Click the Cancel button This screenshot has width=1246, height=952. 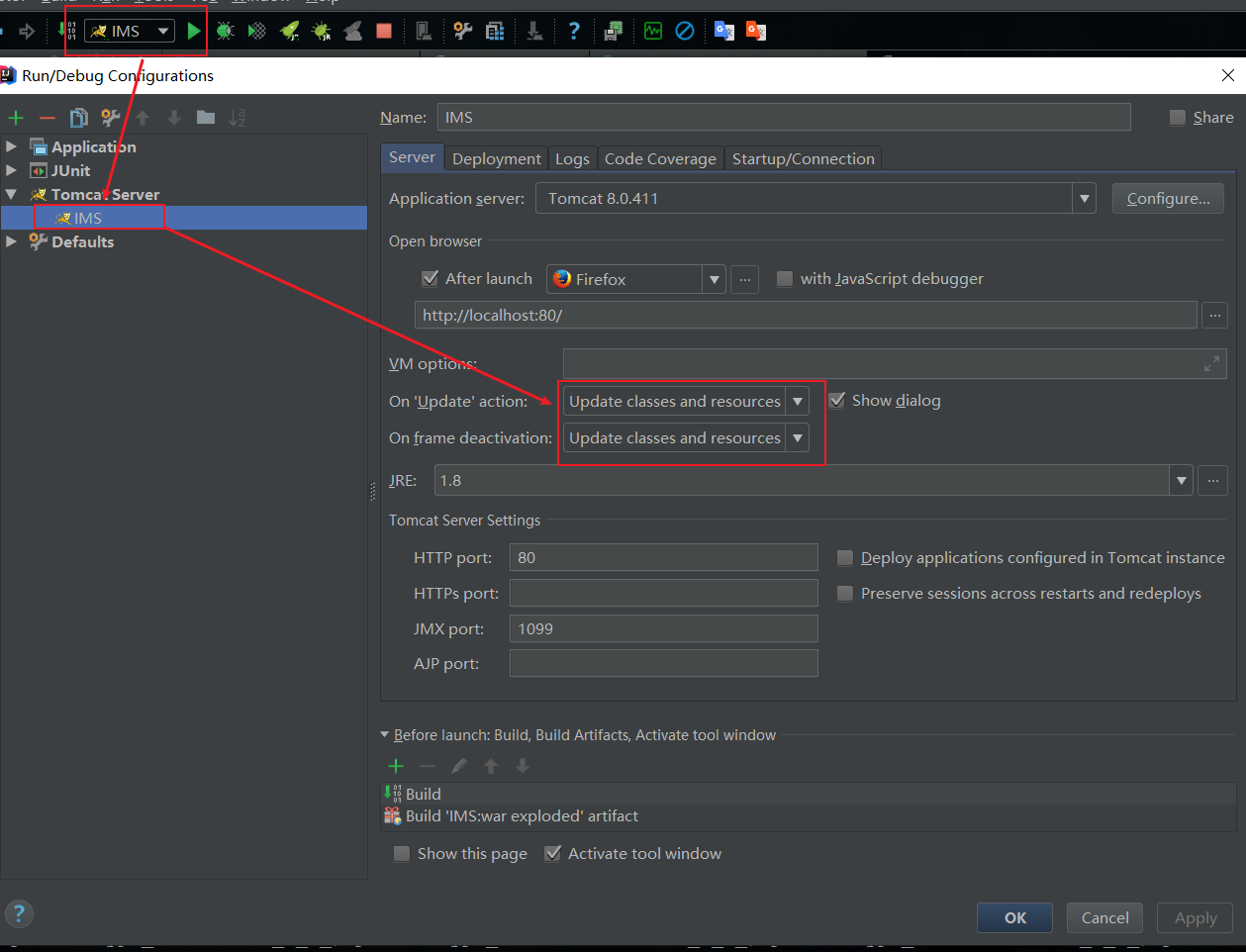point(1104,918)
